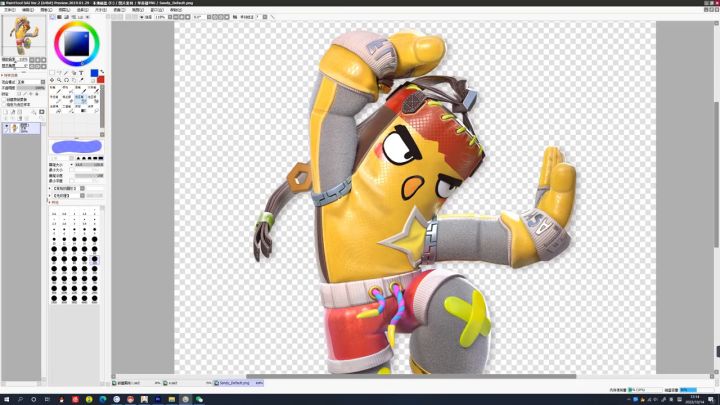Viewport: 720px width, 405px height.
Task: Choose the Airbrush tool
Action: click(x=68, y=90)
